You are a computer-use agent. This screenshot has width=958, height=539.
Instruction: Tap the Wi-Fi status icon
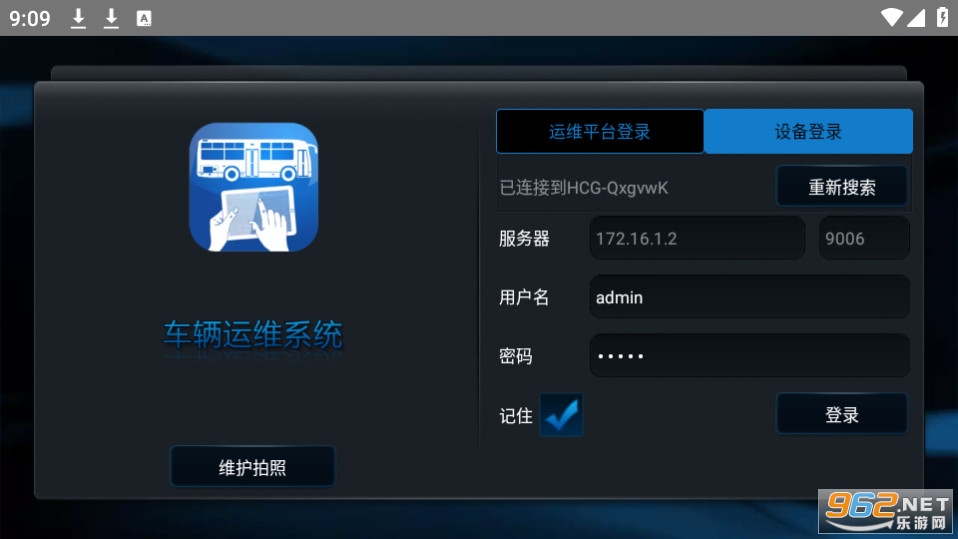click(891, 18)
